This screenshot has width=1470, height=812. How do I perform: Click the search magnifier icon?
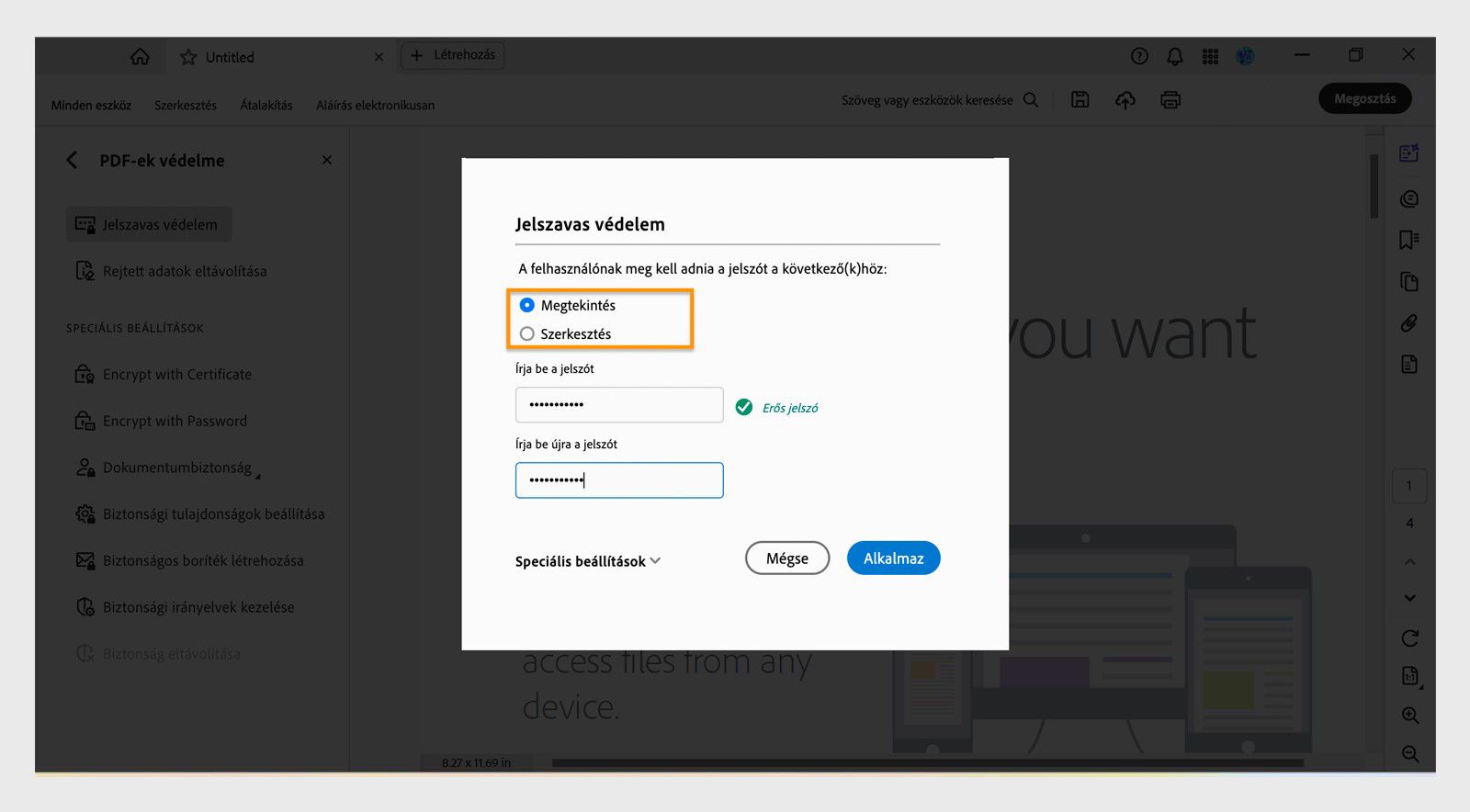click(1031, 100)
